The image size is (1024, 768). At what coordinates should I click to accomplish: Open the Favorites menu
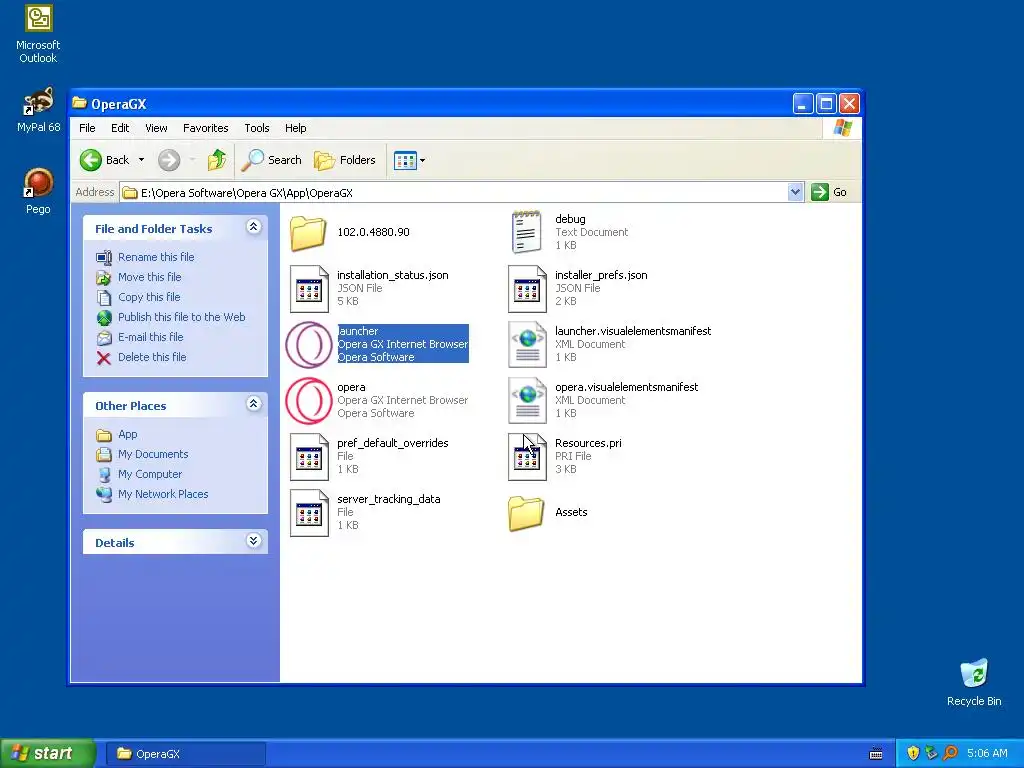click(206, 128)
